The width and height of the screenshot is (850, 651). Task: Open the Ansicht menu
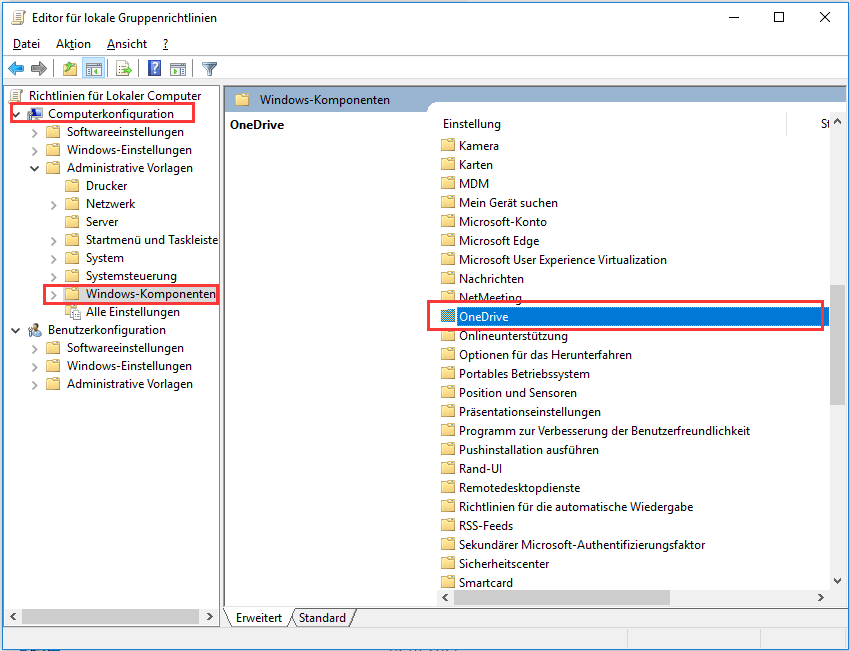127,44
